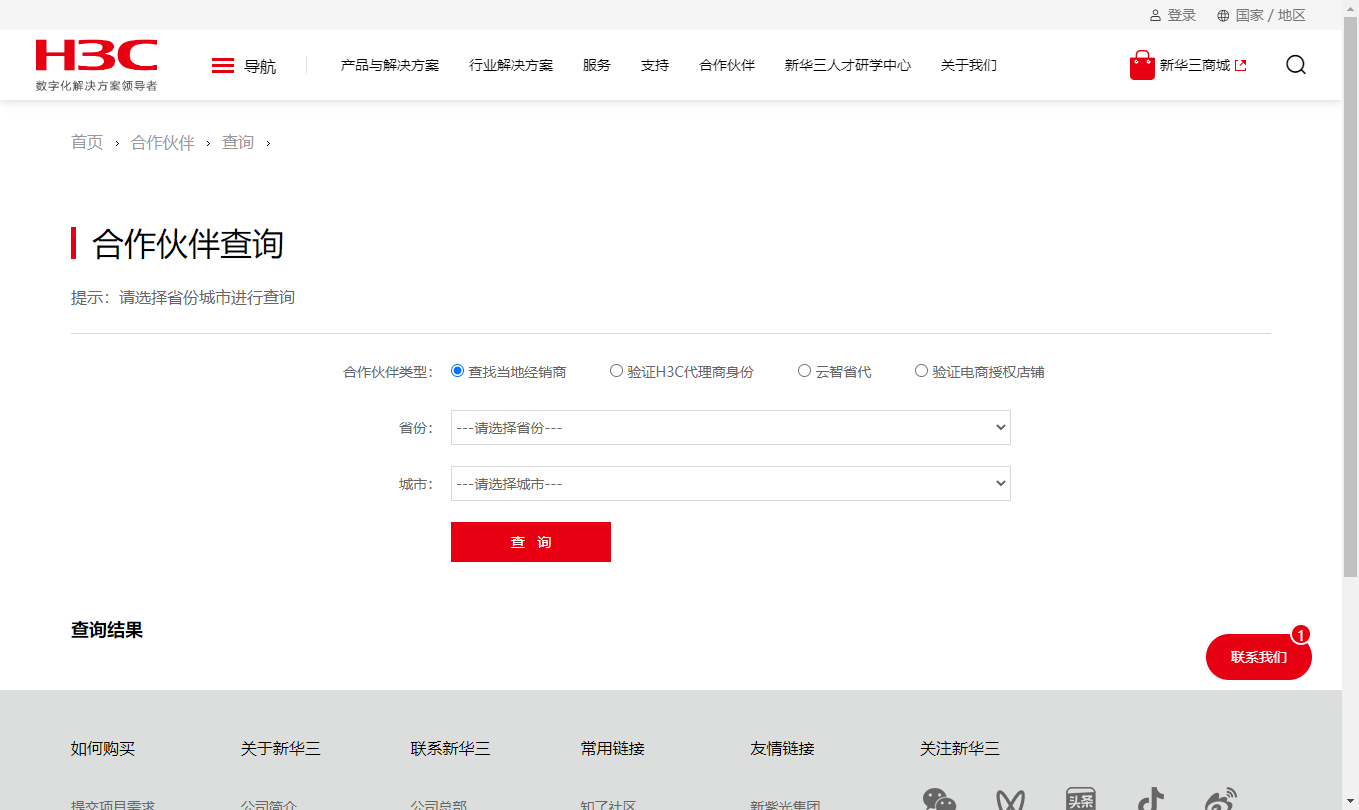Click the 合作伙伴查询 page heading
Viewport: 1359px width, 810px height.
pos(188,244)
